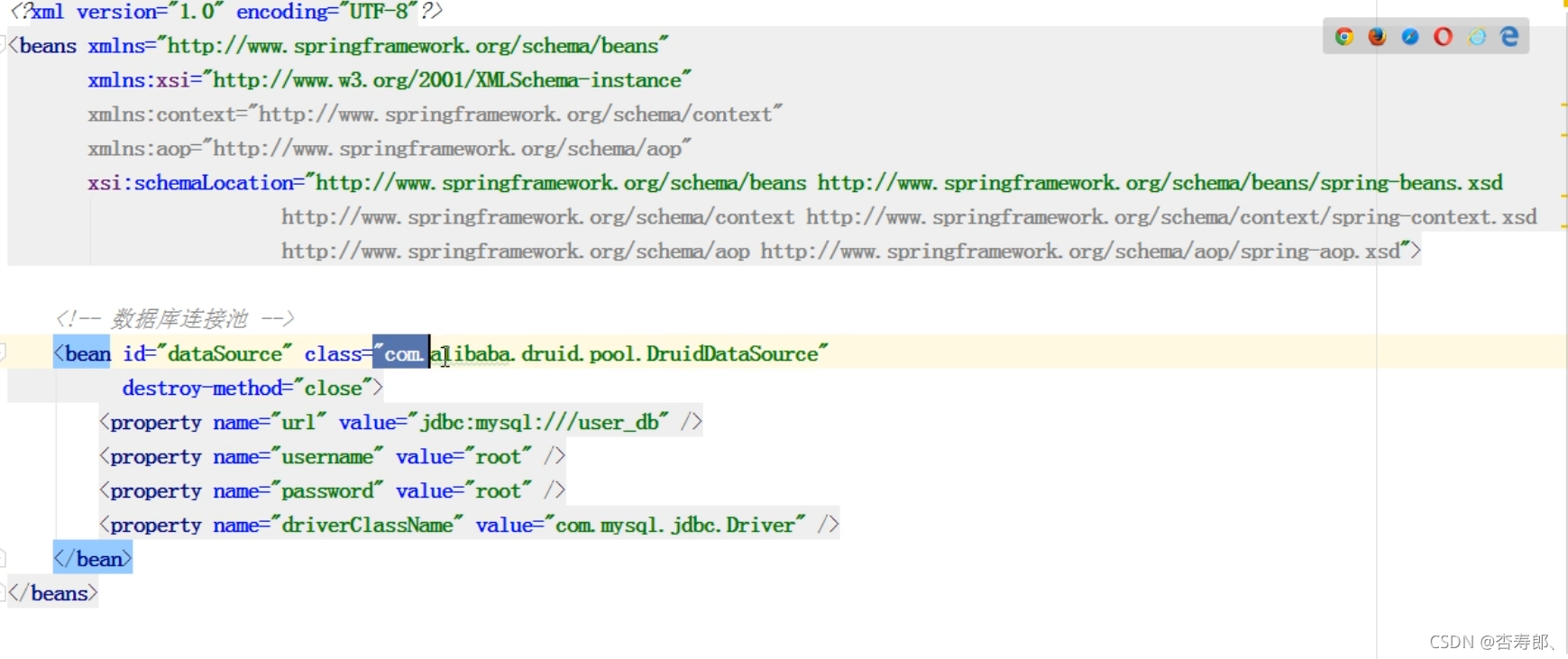The height and width of the screenshot is (659, 1568).
Task: Click the inspection status indicator atop the error stripe
Action: [x=1564, y=4]
